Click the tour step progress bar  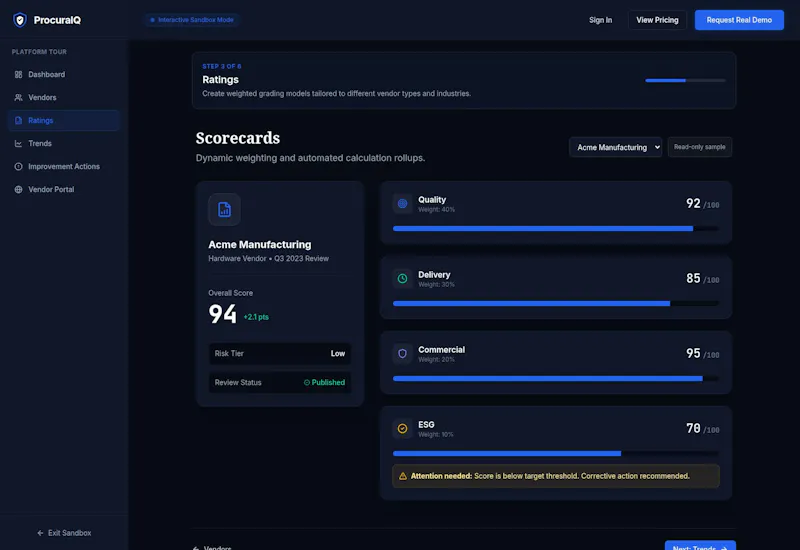click(685, 80)
